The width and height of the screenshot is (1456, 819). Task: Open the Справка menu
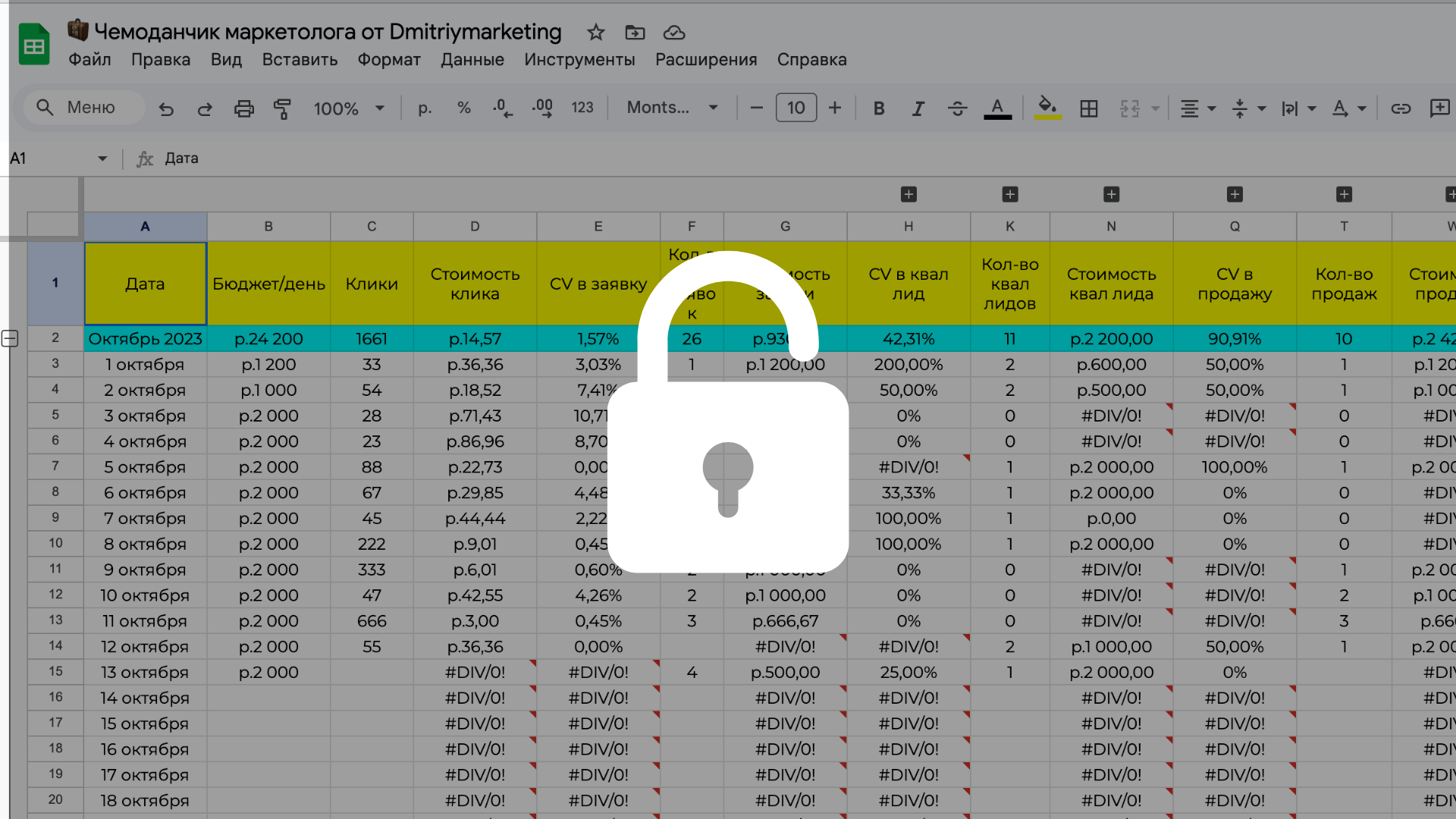811,59
